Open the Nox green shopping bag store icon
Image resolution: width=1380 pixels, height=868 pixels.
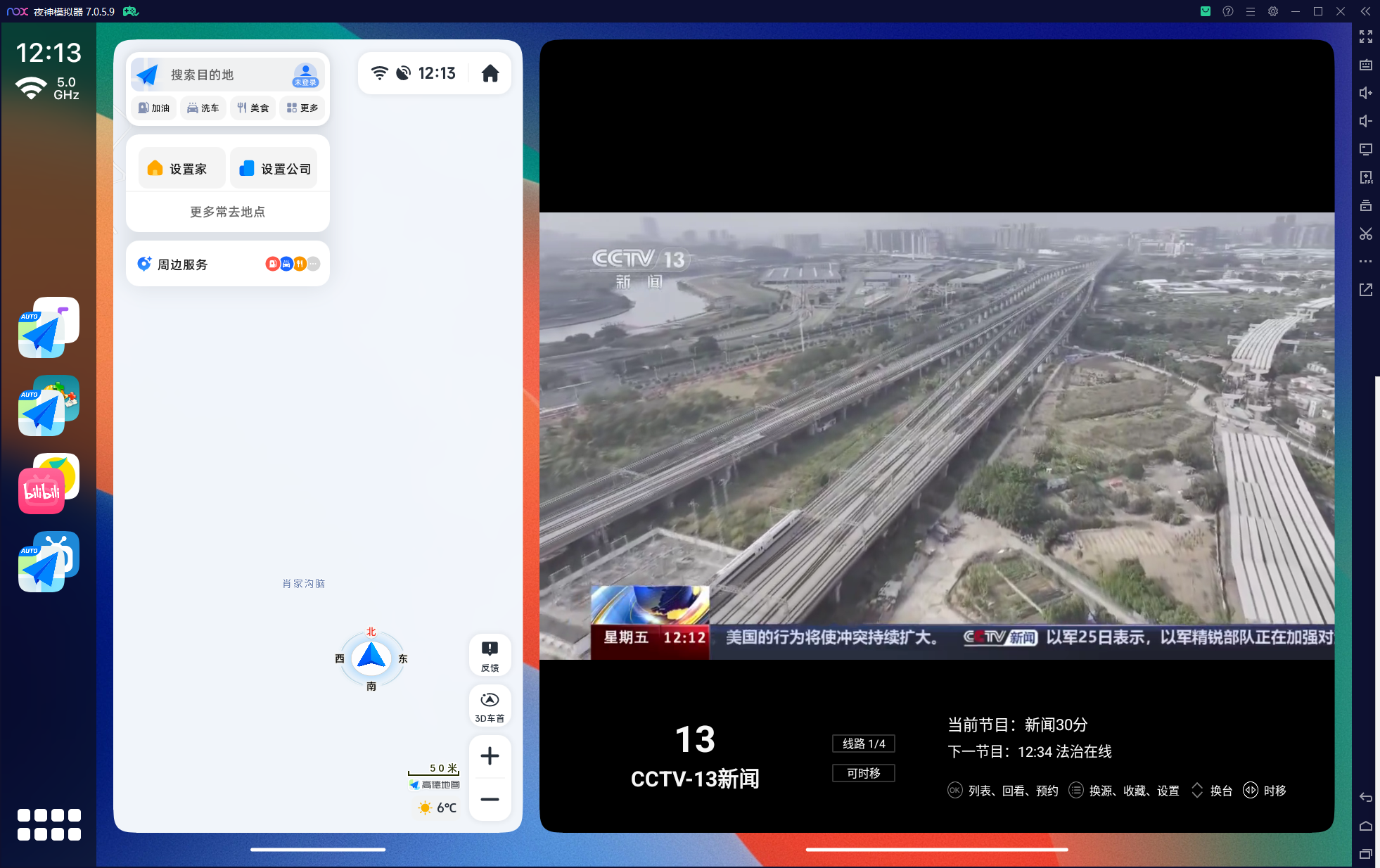click(1206, 11)
